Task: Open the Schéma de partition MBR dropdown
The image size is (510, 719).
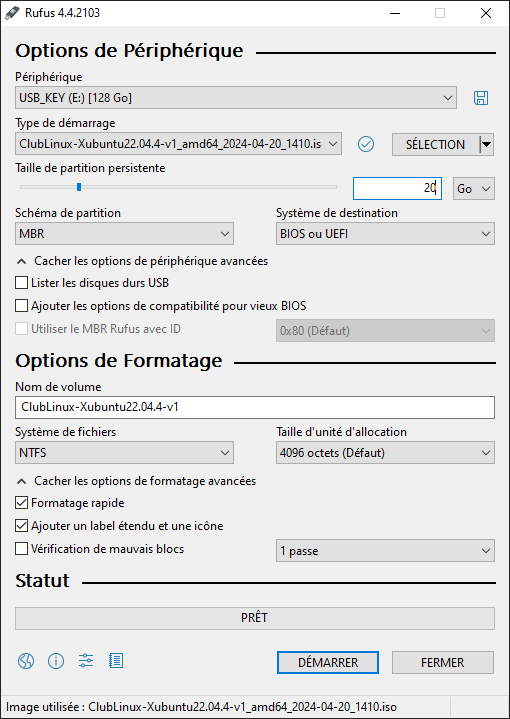Action: click(x=124, y=234)
